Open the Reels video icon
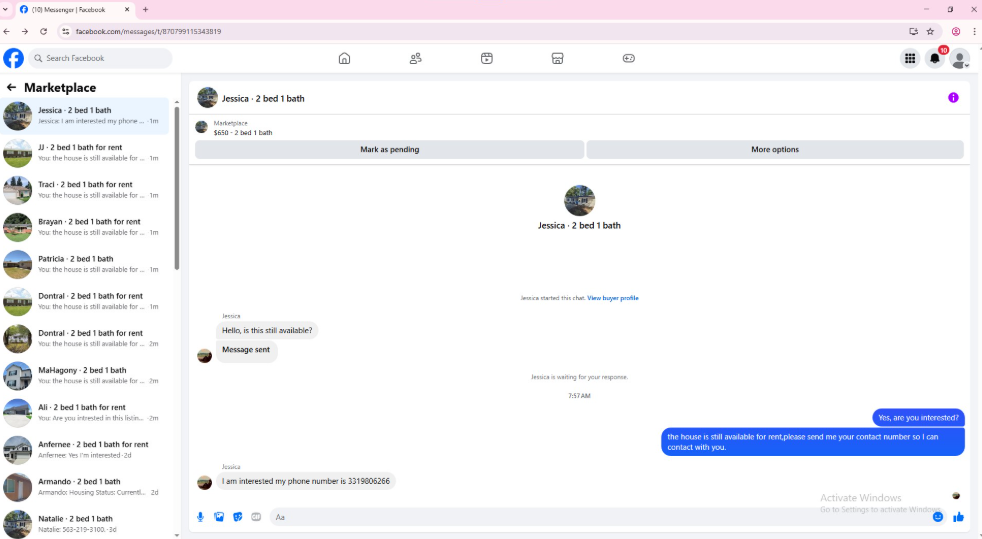Viewport: 982px width, 539px height. click(487, 58)
